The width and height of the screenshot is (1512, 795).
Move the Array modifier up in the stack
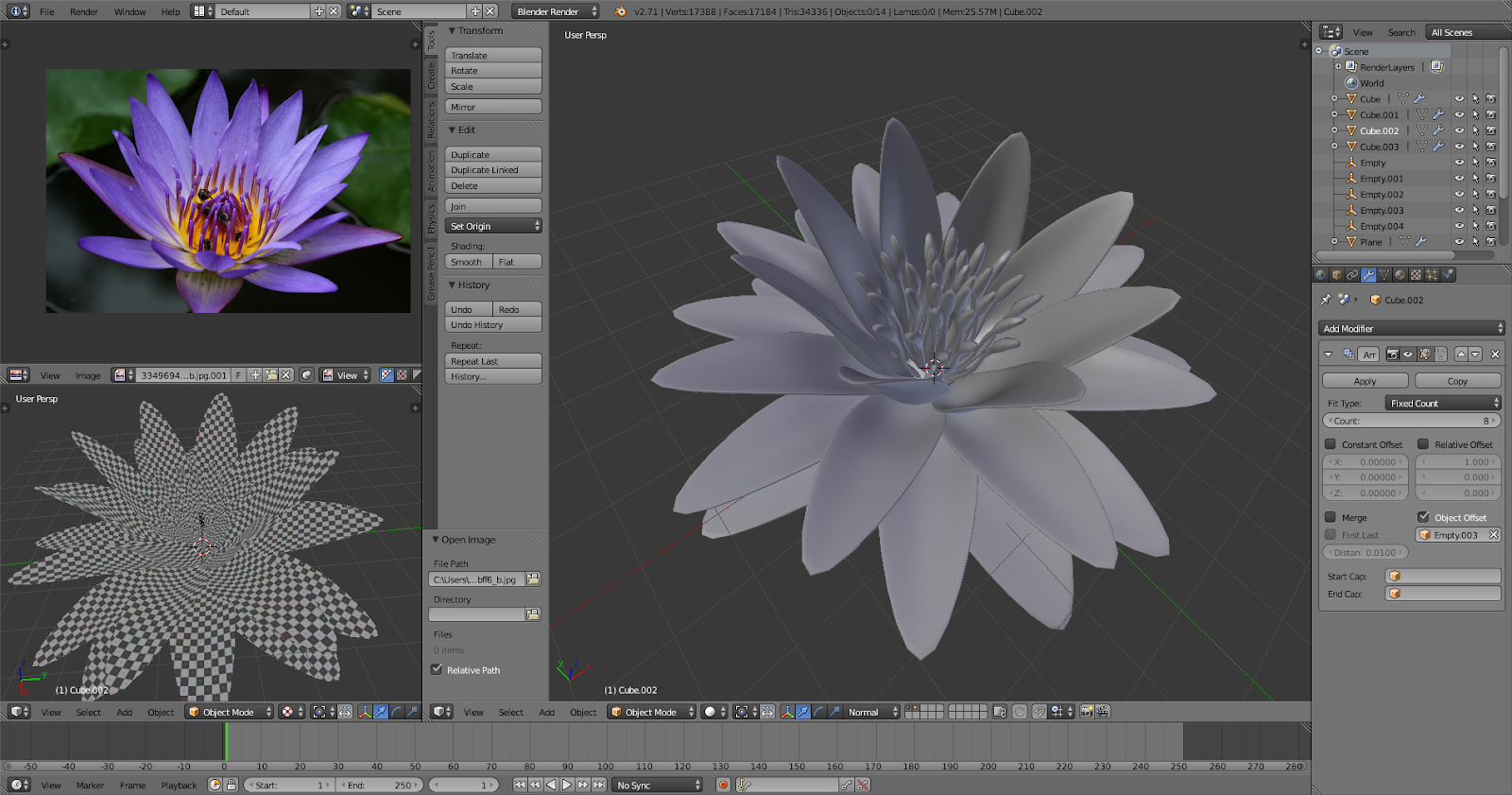(1461, 354)
